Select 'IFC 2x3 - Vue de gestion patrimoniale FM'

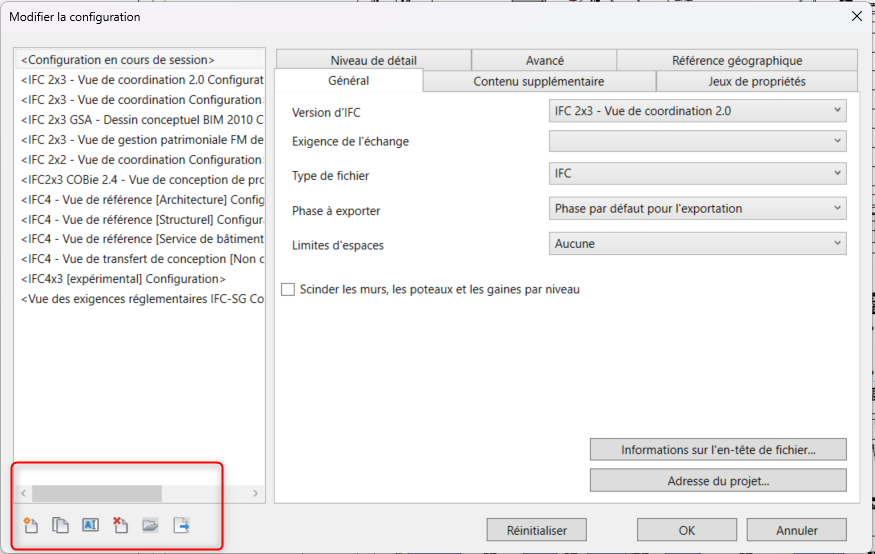tap(140, 139)
